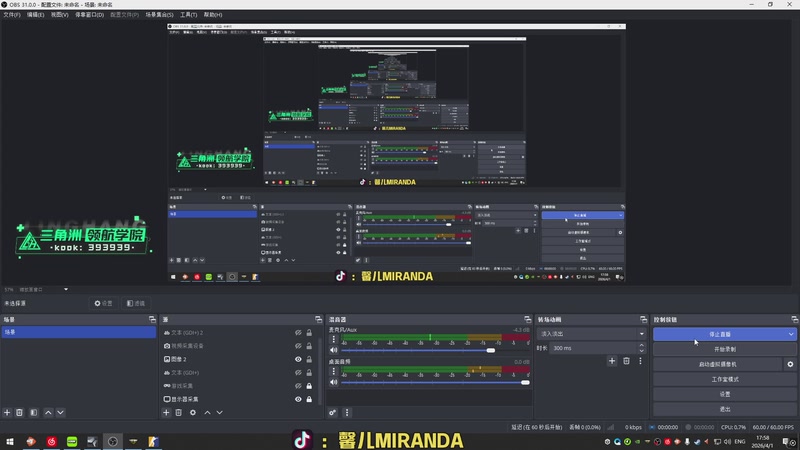Open 麦克风/Aux channel options three-dots

334,339
